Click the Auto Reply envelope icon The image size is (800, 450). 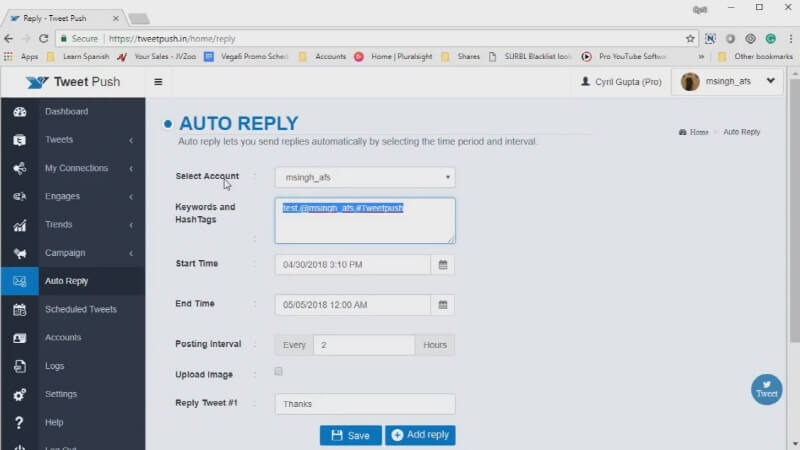point(19,281)
